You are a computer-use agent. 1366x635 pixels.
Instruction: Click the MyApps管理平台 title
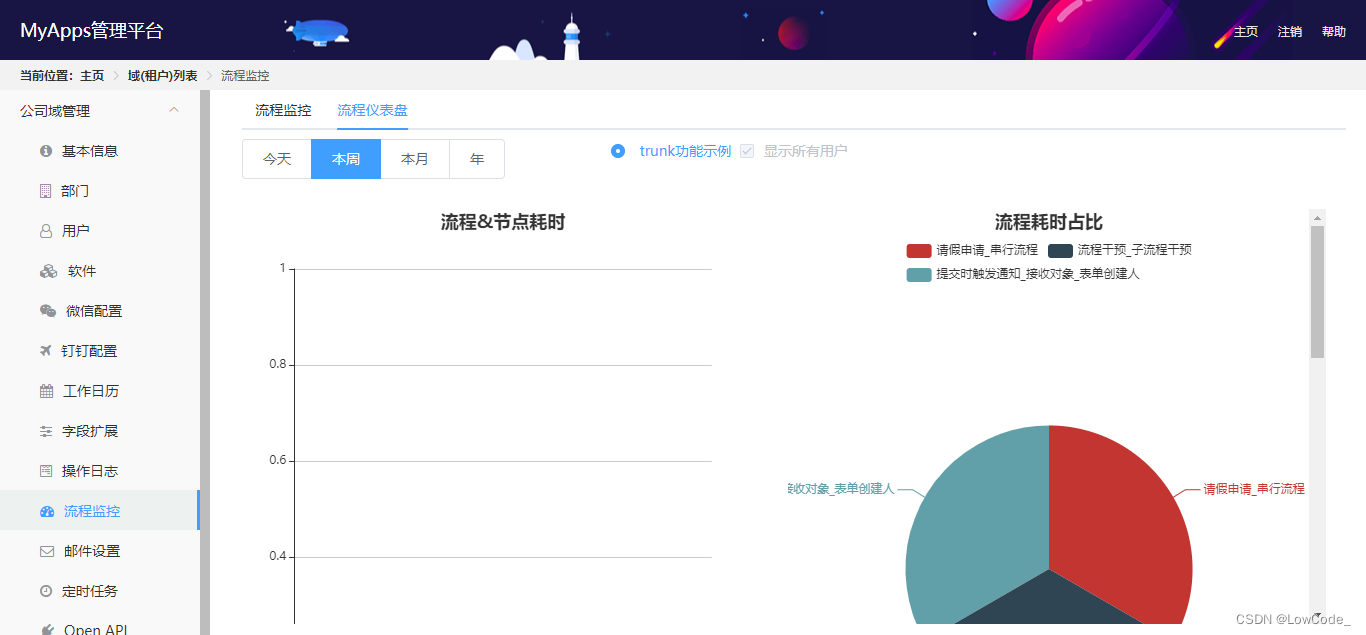point(92,31)
